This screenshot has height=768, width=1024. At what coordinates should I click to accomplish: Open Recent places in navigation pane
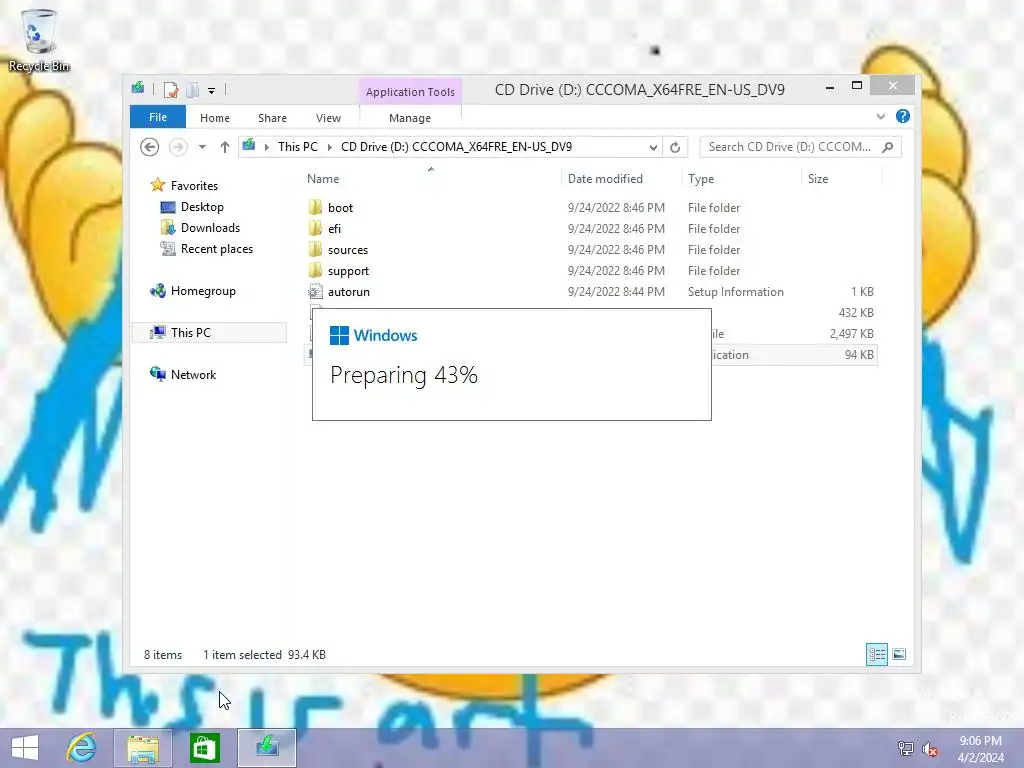pyautogui.click(x=217, y=249)
